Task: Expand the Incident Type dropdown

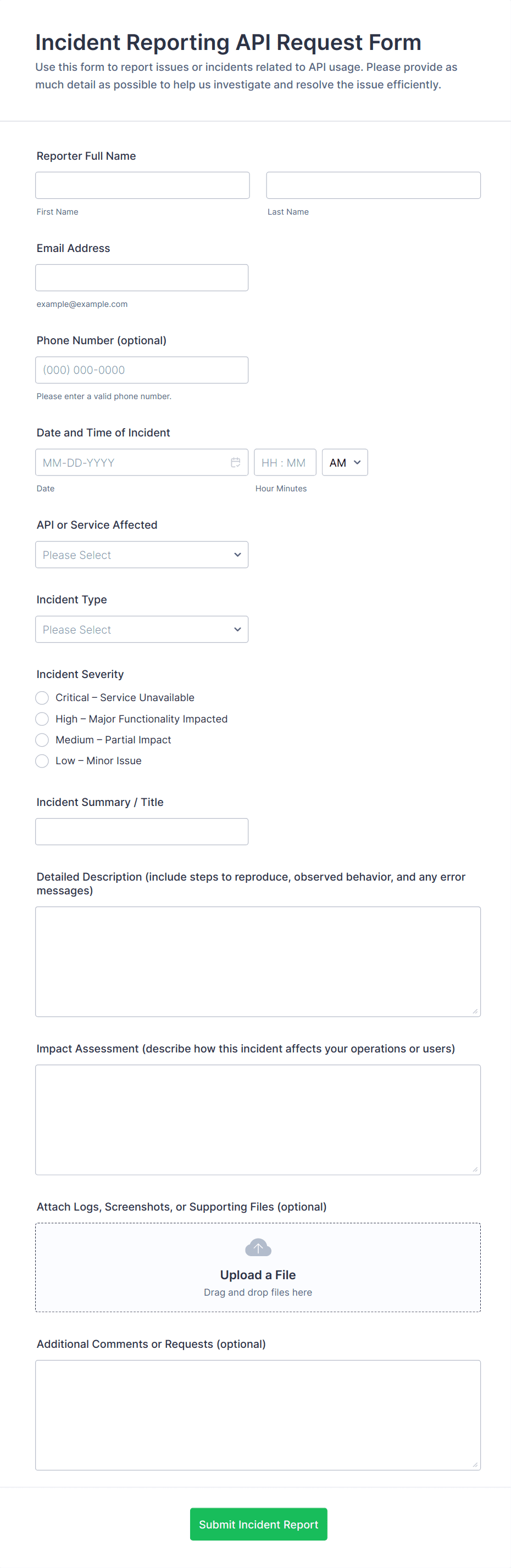Action: [x=141, y=629]
